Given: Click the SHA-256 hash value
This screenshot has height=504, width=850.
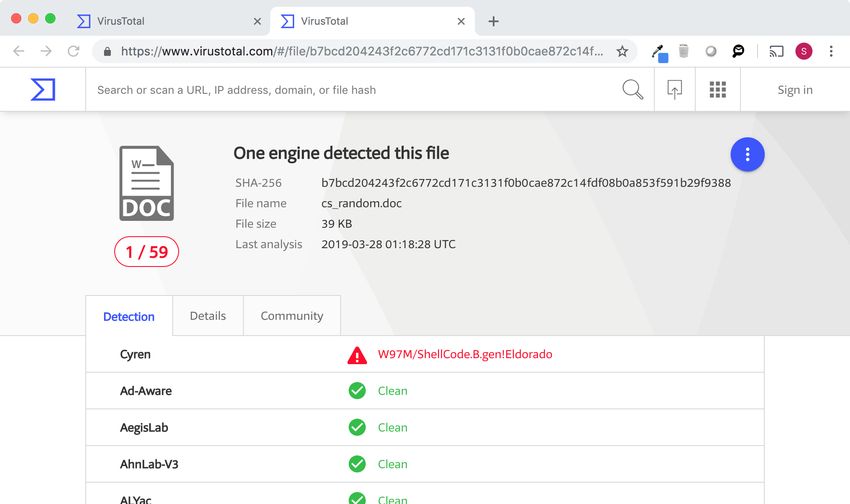Looking at the screenshot, I should click(x=526, y=183).
